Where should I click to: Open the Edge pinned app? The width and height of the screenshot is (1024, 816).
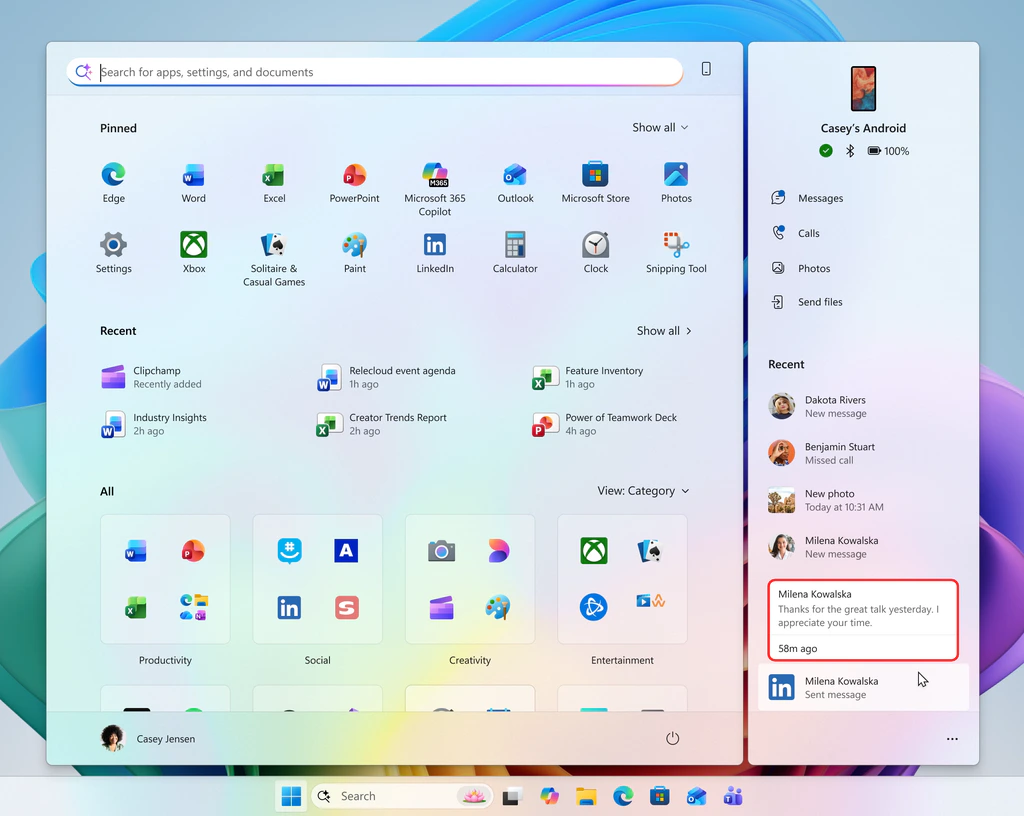pyautogui.click(x=114, y=183)
